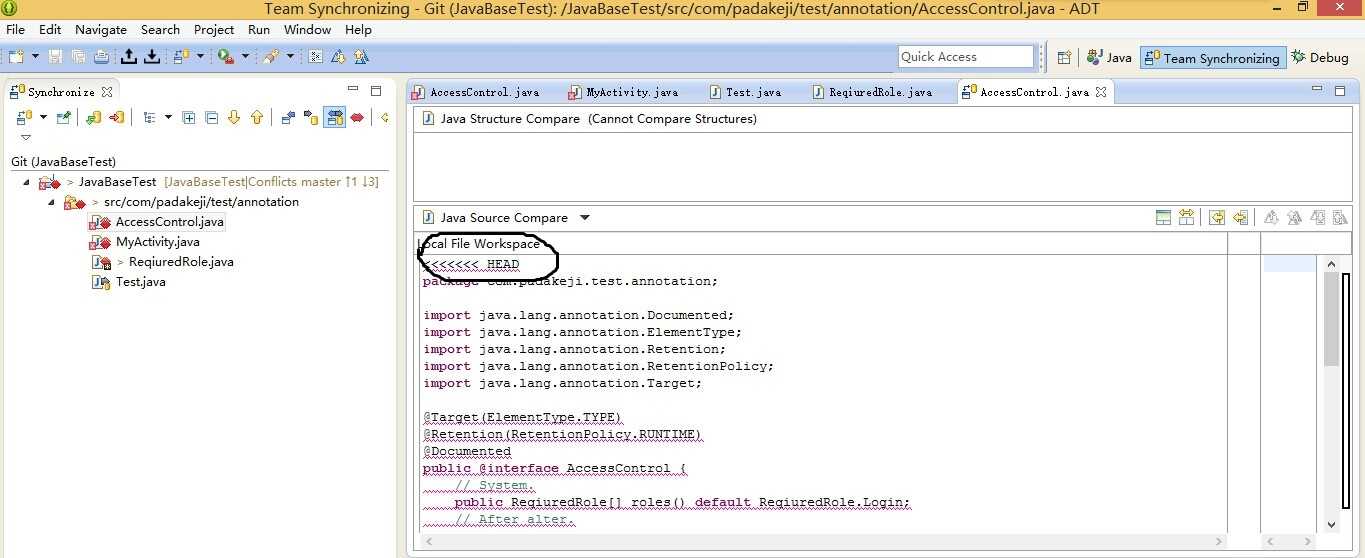
Task: Select MyActivity.java in Synchronize tree
Action: point(157,242)
